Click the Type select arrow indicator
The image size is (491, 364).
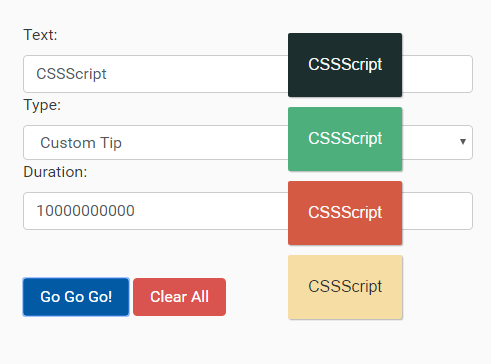click(x=463, y=142)
